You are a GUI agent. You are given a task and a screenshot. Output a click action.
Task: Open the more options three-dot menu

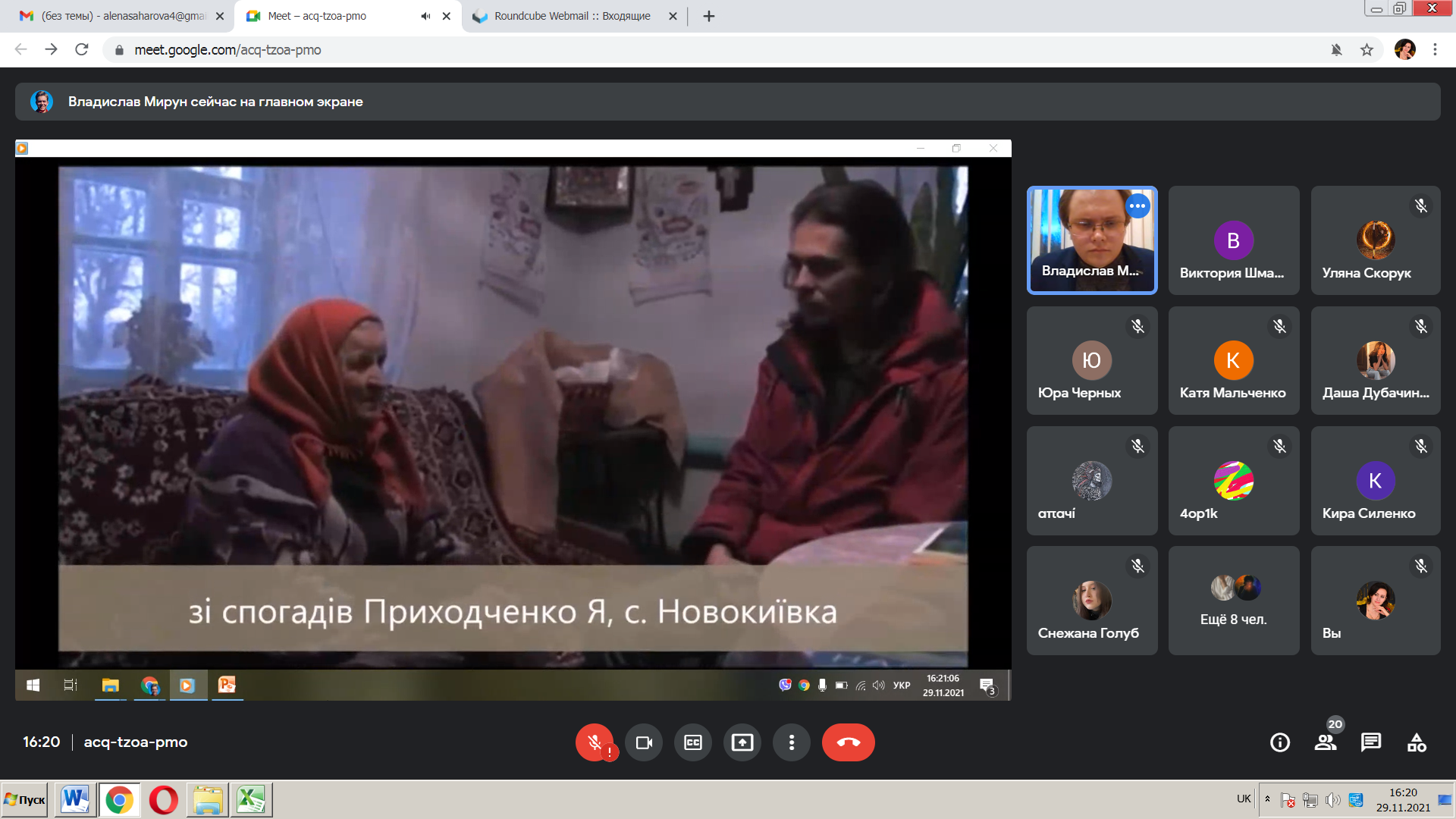click(x=792, y=742)
